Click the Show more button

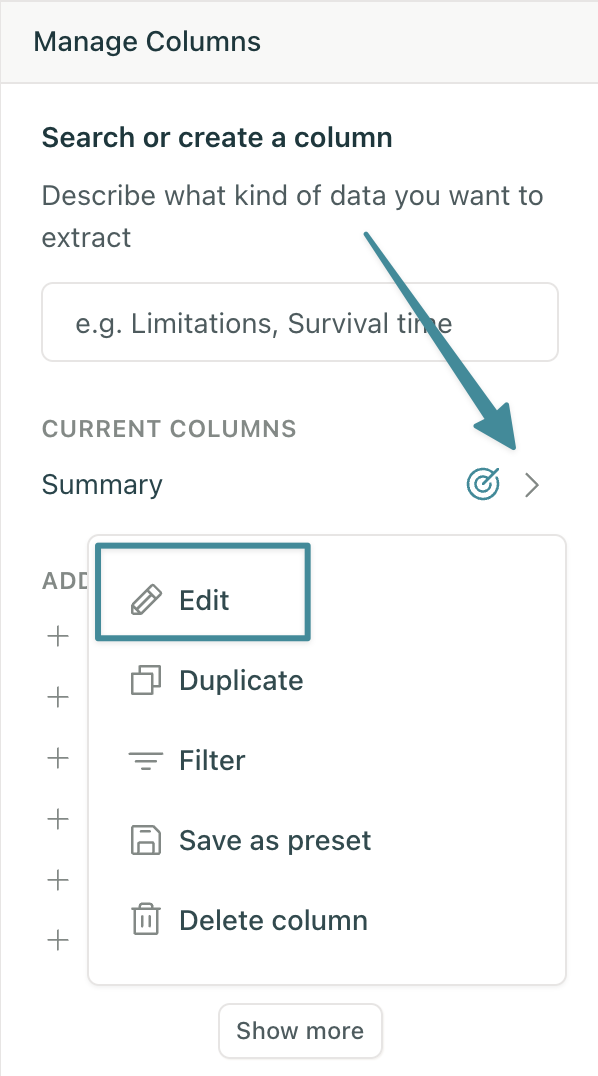300,1031
